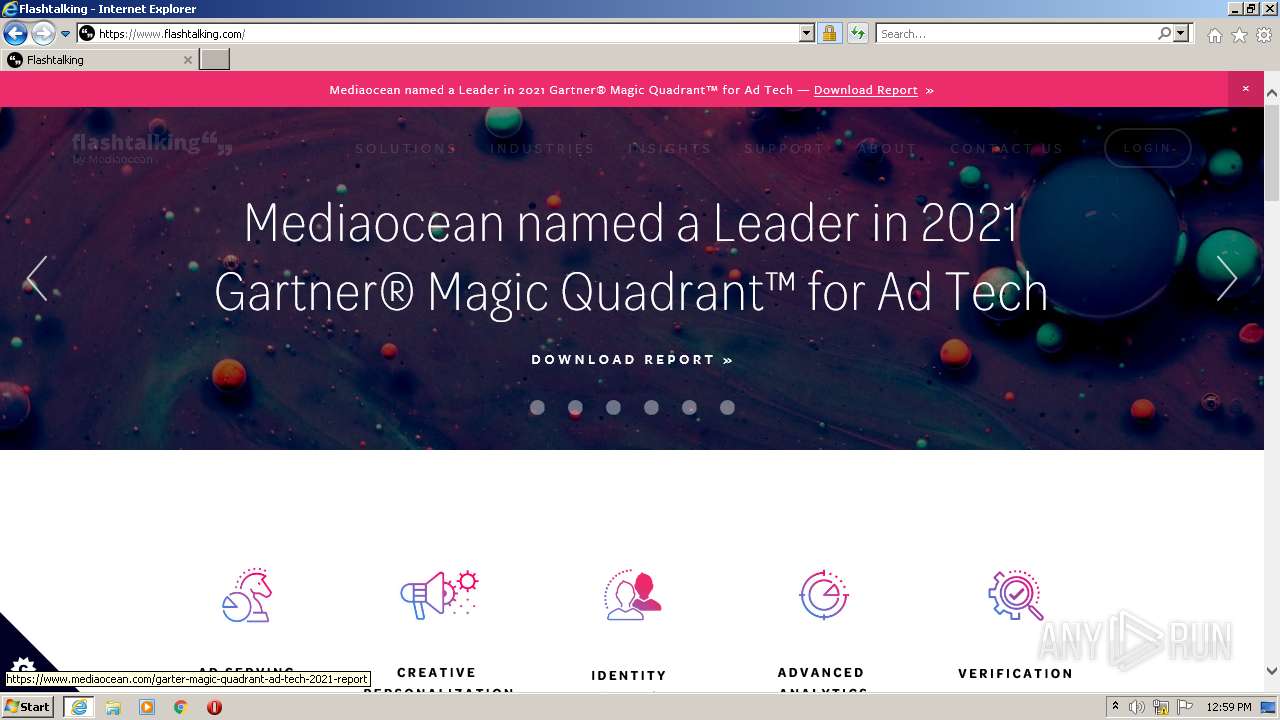Click the Internet Explorer taskbar icon
Viewport: 1280px width, 720px height.
[79, 707]
